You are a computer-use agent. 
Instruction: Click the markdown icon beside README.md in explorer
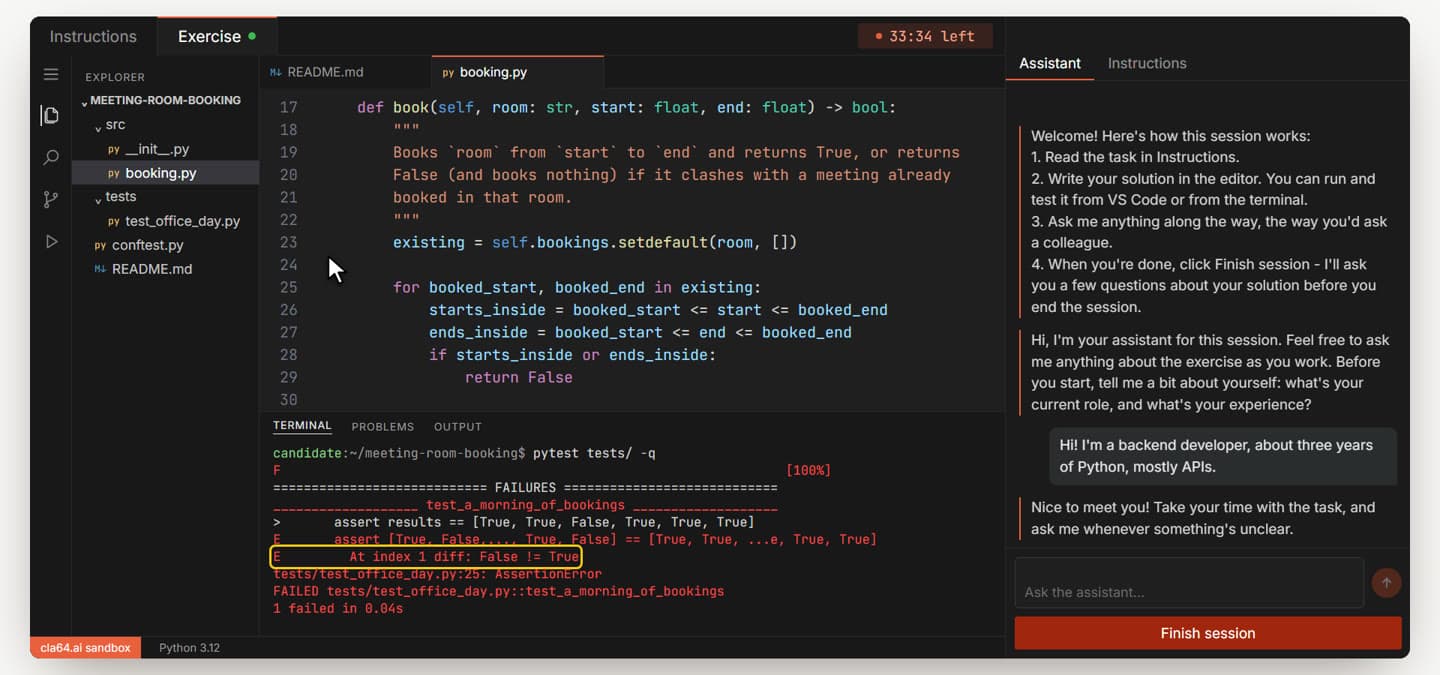tap(100, 269)
